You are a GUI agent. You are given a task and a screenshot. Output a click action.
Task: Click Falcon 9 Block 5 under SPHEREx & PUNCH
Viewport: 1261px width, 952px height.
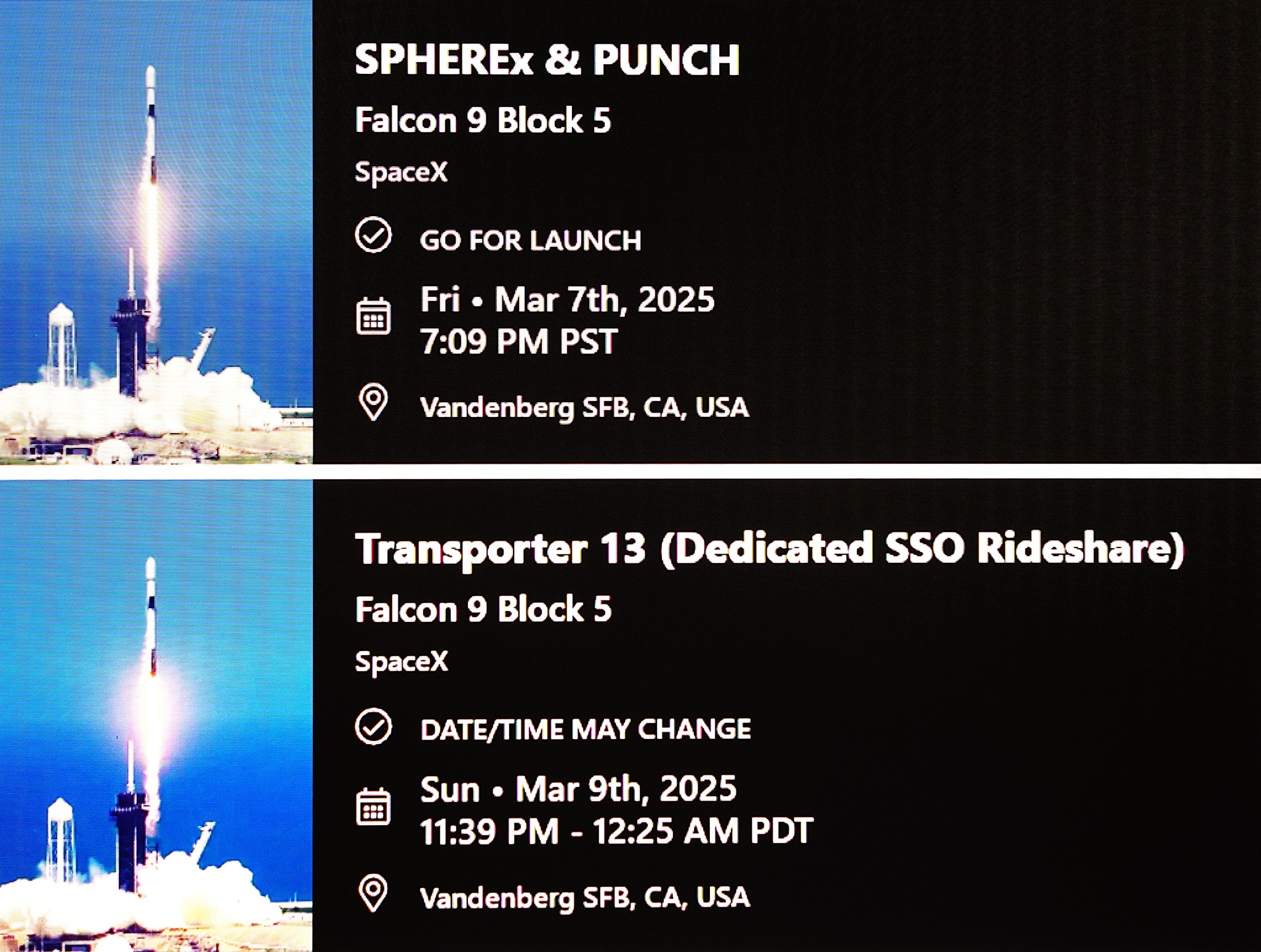[483, 120]
